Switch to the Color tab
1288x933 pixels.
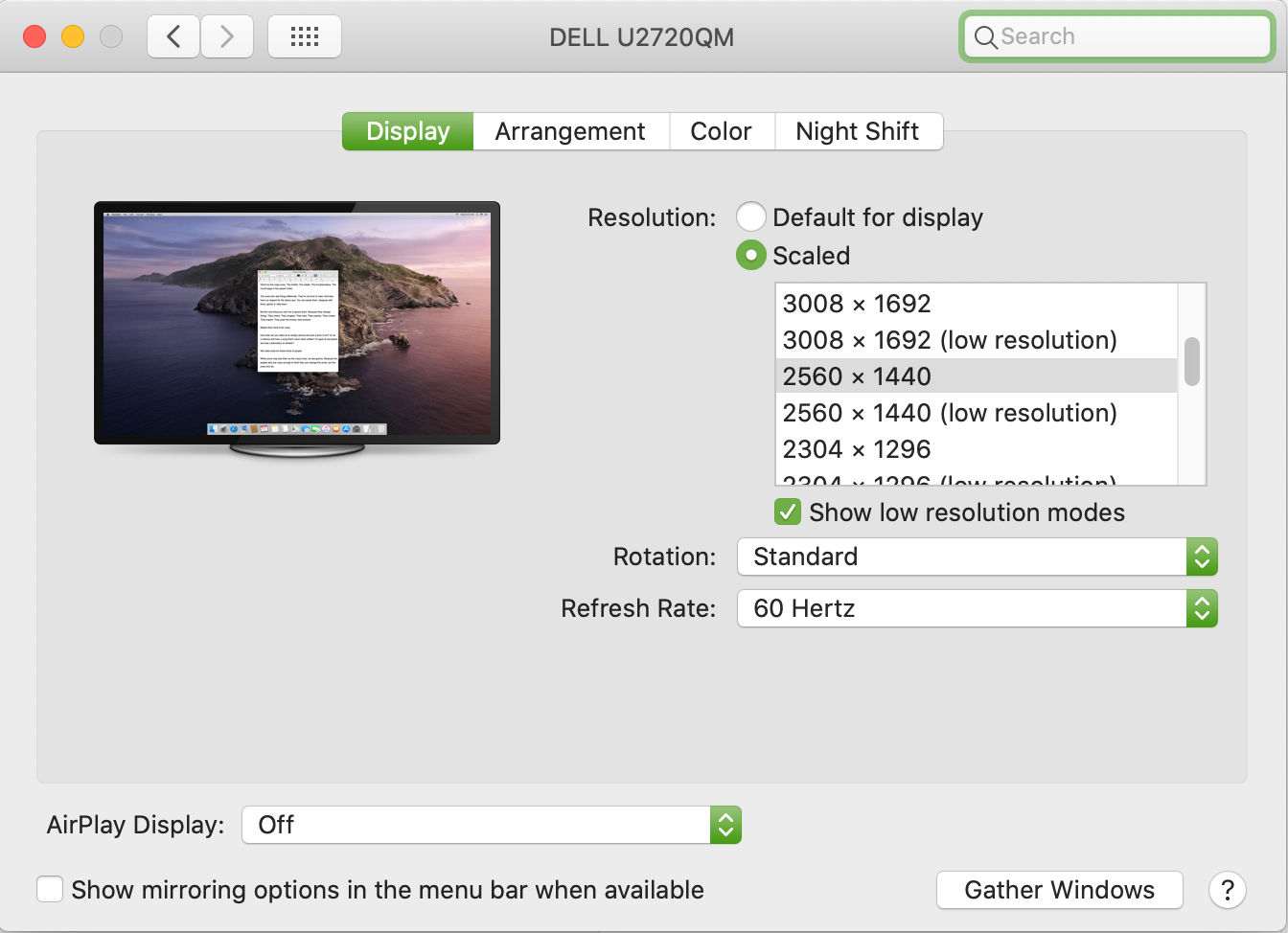(722, 131)
